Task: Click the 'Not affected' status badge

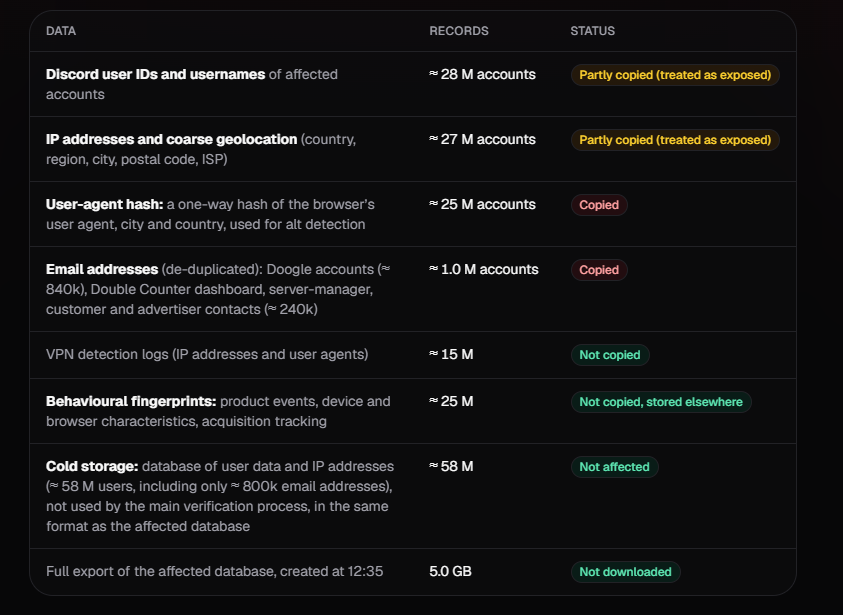Action: tap(615, 467)
